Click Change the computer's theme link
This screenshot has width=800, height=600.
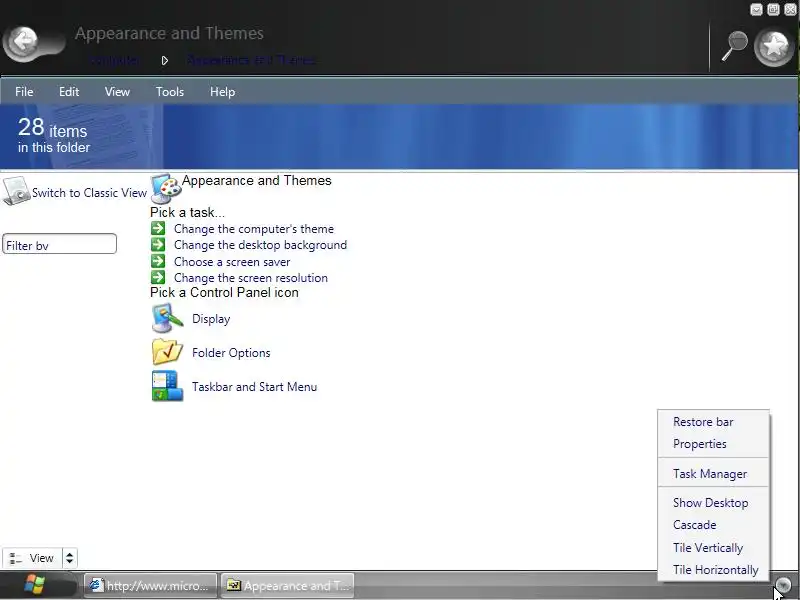pyautogui.click(x=254, y=229)
